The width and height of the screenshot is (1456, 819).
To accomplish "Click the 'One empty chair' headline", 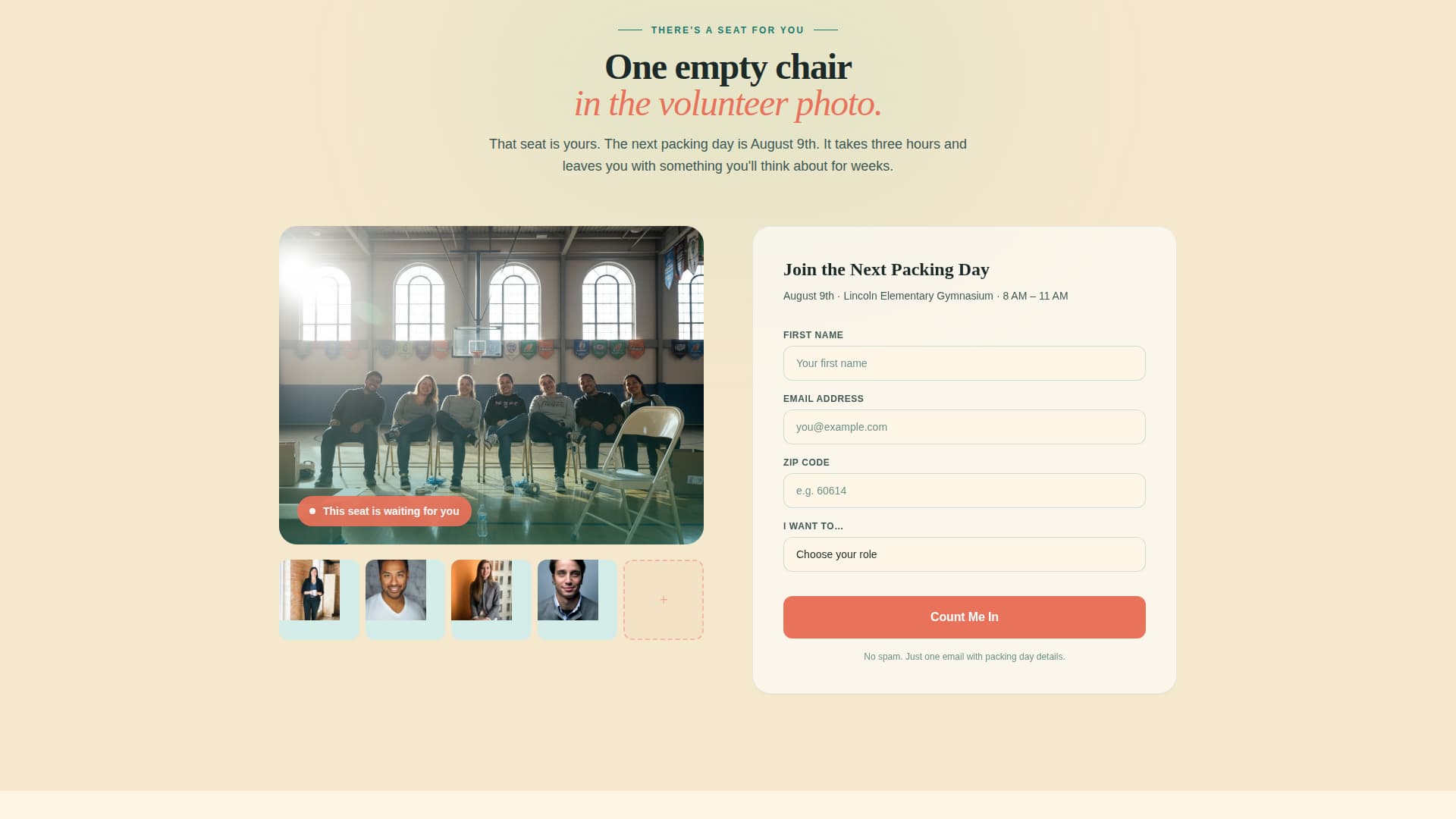I will click(x=727, y=67).
